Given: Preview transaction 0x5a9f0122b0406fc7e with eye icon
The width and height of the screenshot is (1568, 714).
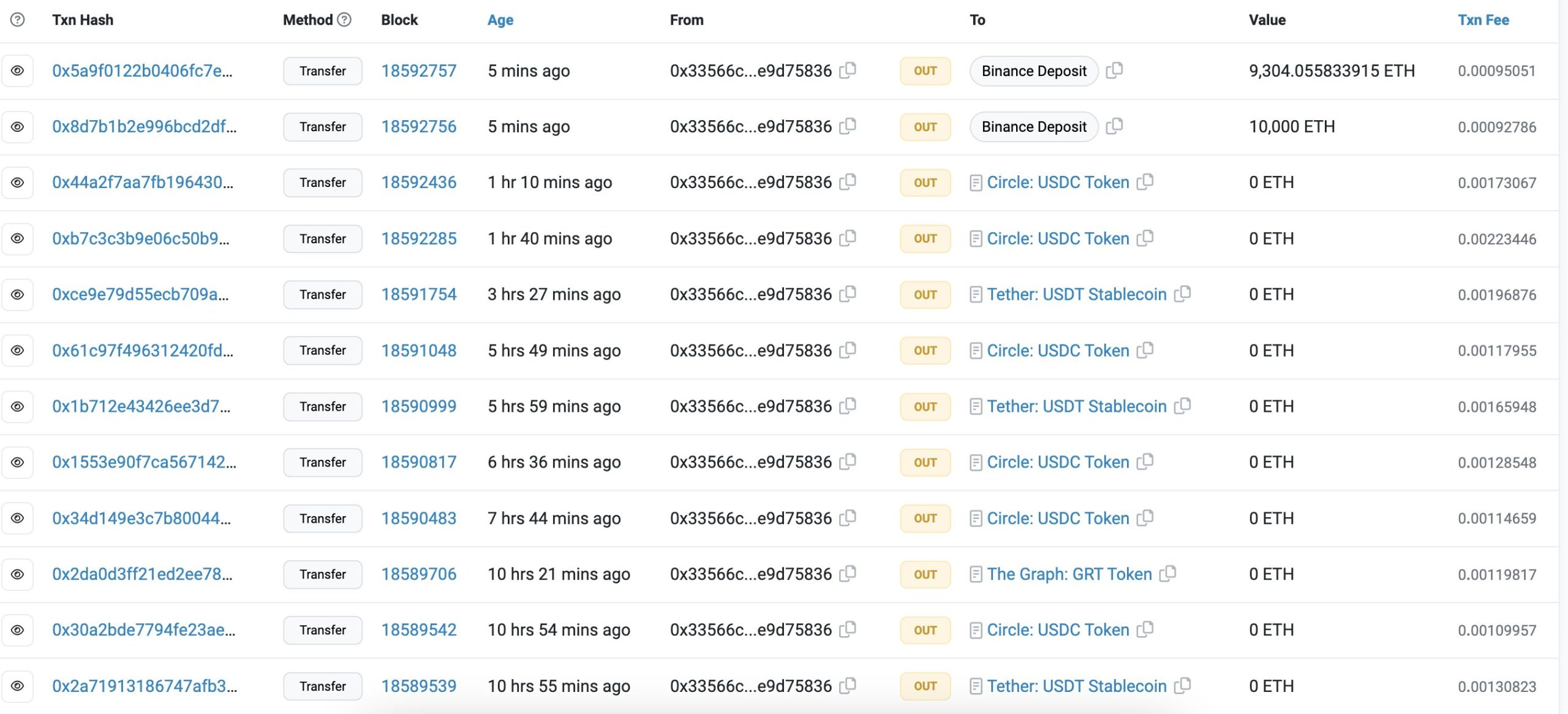Looking at the screenshot, I should pos(18,70).
